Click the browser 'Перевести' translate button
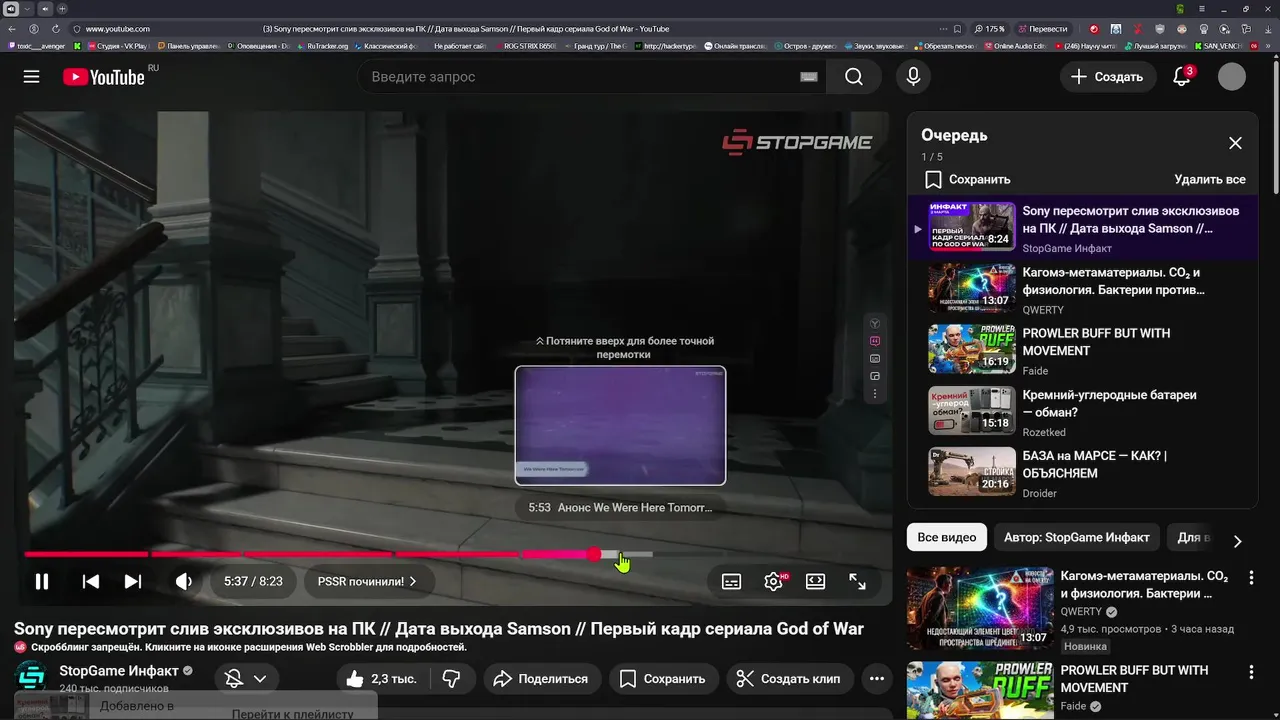The image size is (1280, 720). point(1042,29)
